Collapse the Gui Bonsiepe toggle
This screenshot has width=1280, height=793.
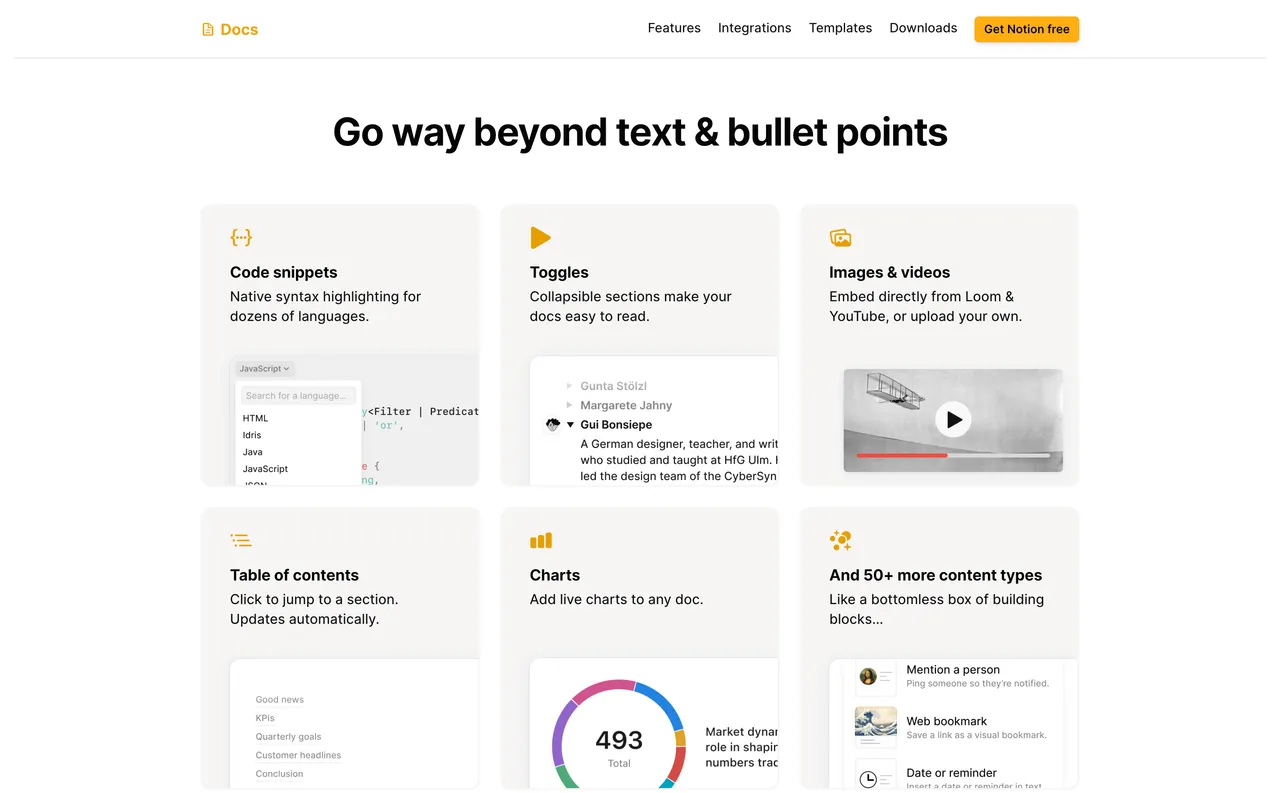pyautogui.click(x=571, y=425)
